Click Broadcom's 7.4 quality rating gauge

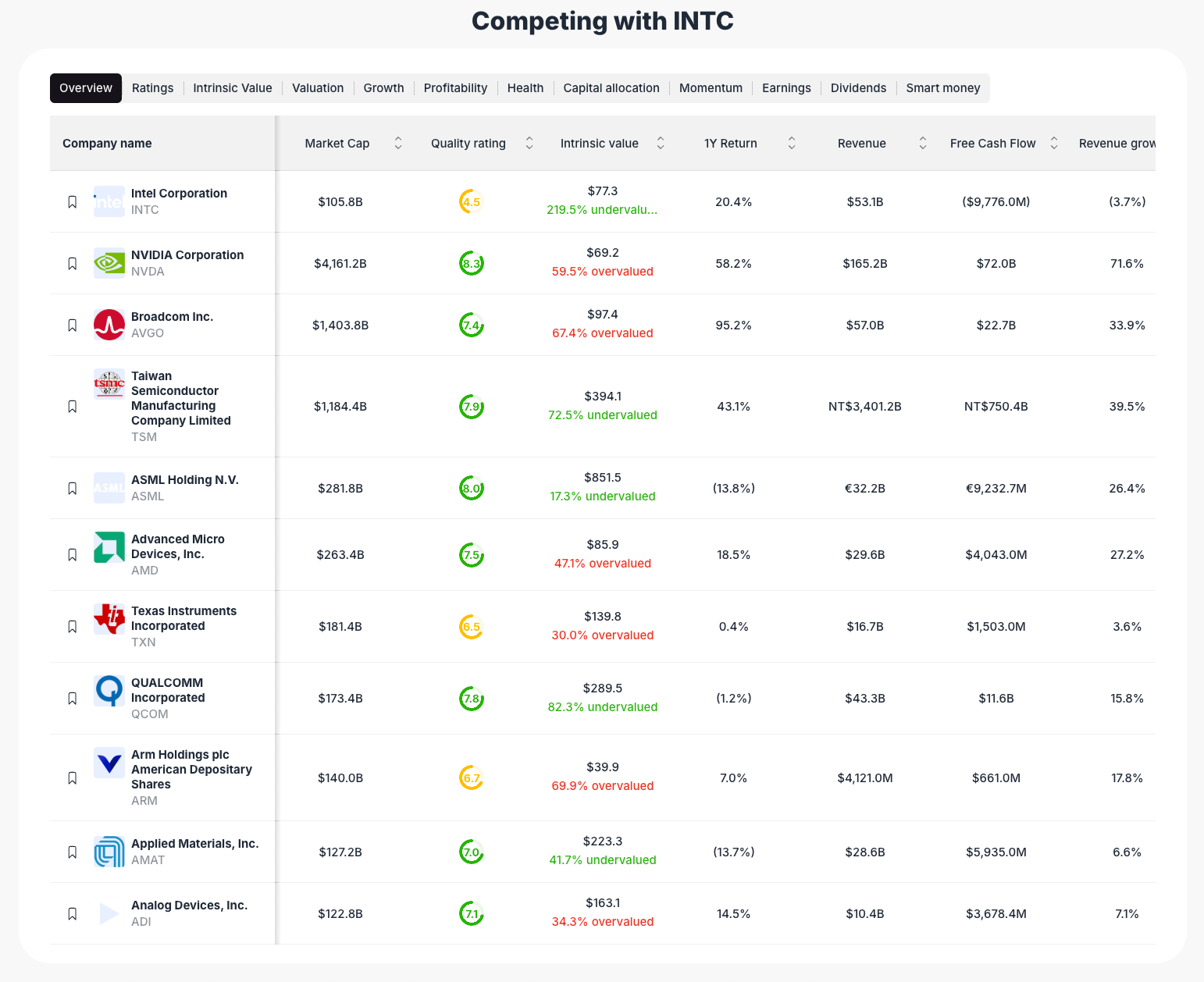click(472, 325)
